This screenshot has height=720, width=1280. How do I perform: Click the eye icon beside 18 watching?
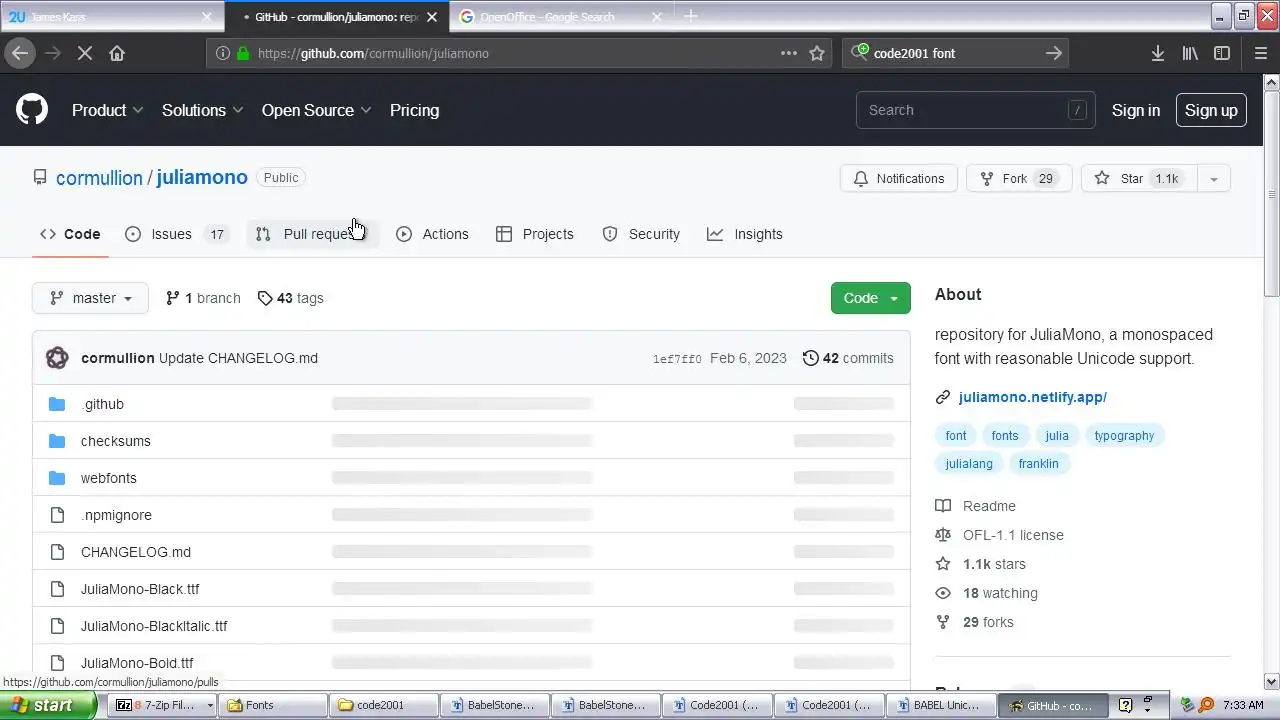pos(942,593)
